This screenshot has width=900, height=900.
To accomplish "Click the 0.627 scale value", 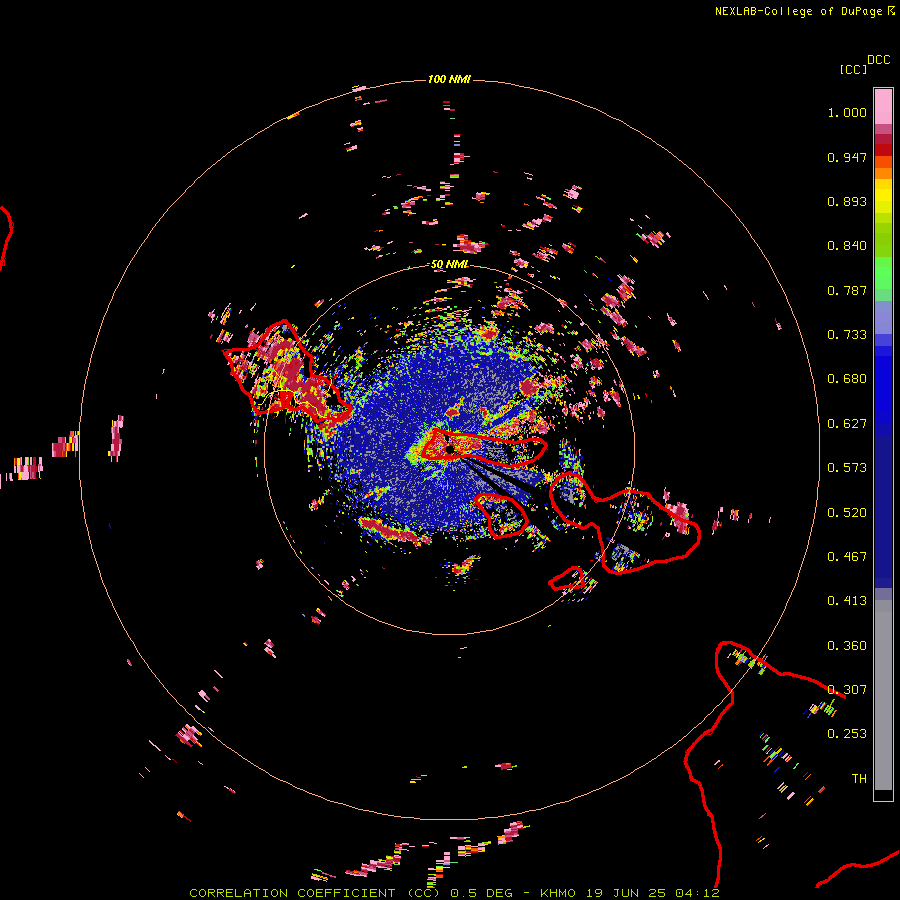I will [847, 424].
